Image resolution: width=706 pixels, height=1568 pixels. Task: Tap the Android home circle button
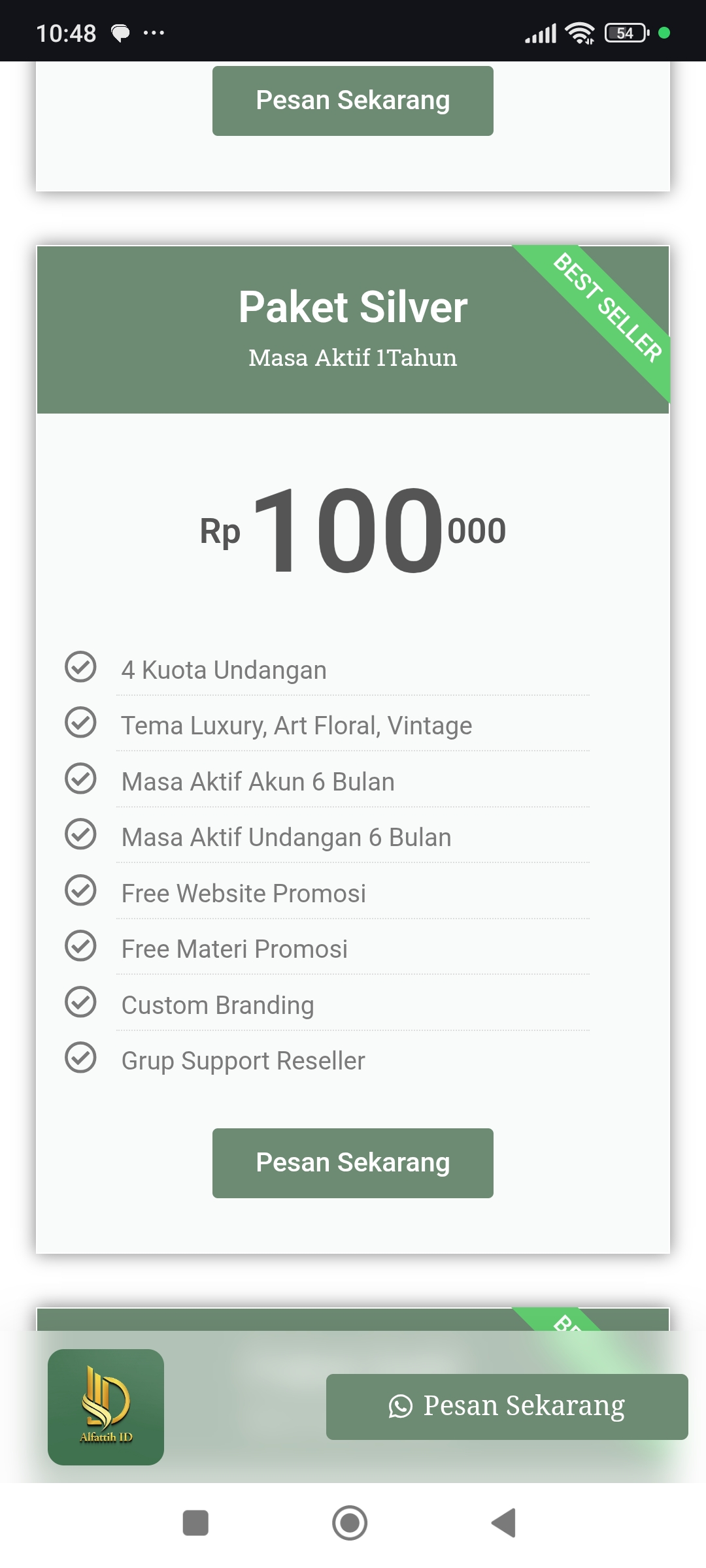click(x=350, y=1523)
